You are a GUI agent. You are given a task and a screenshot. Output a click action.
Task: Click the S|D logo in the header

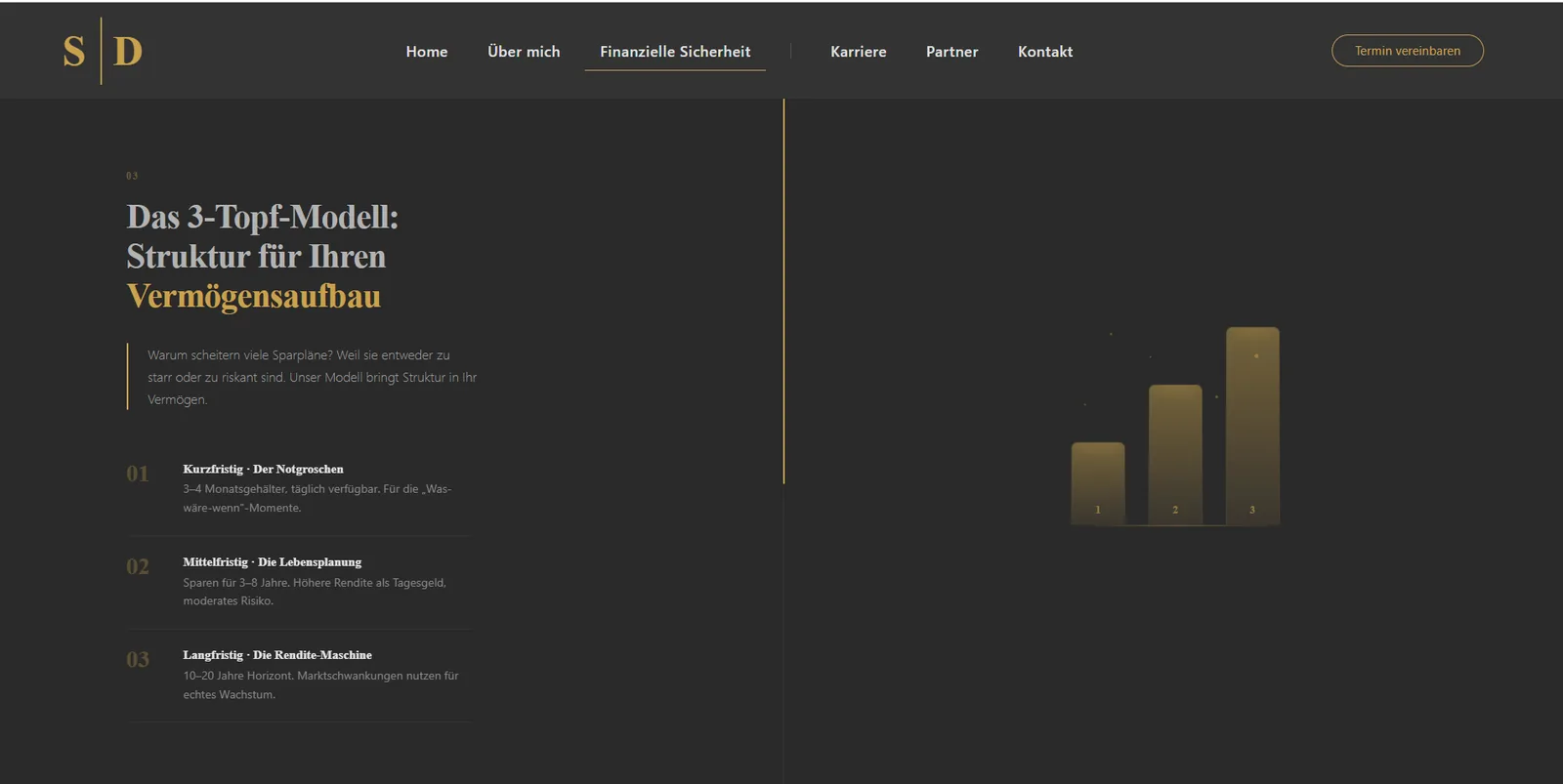103,51
